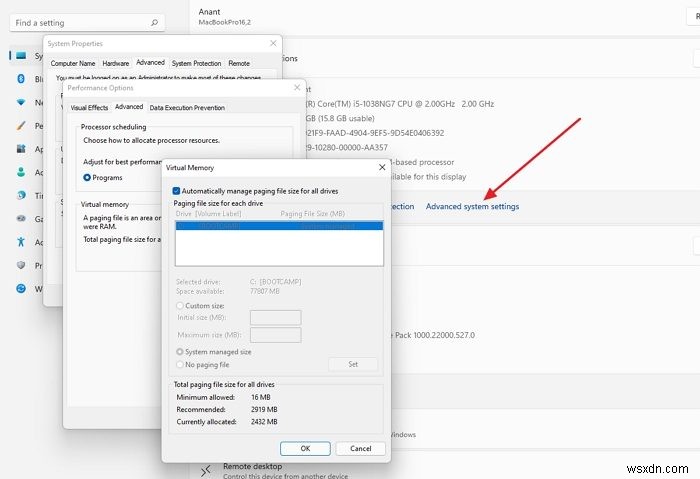Click inside Find a setting search box
Image resolution: width=700 pixels, height=479 pixels.
pos(87,23)
